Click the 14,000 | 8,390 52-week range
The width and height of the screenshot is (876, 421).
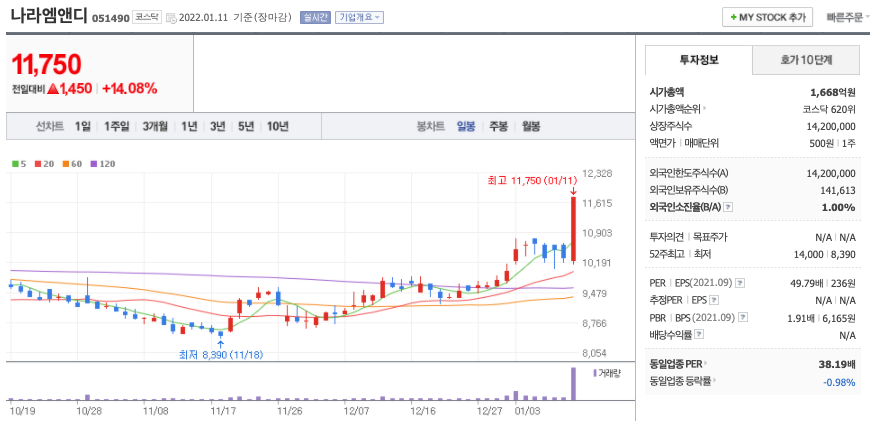[x=827, y=254]
